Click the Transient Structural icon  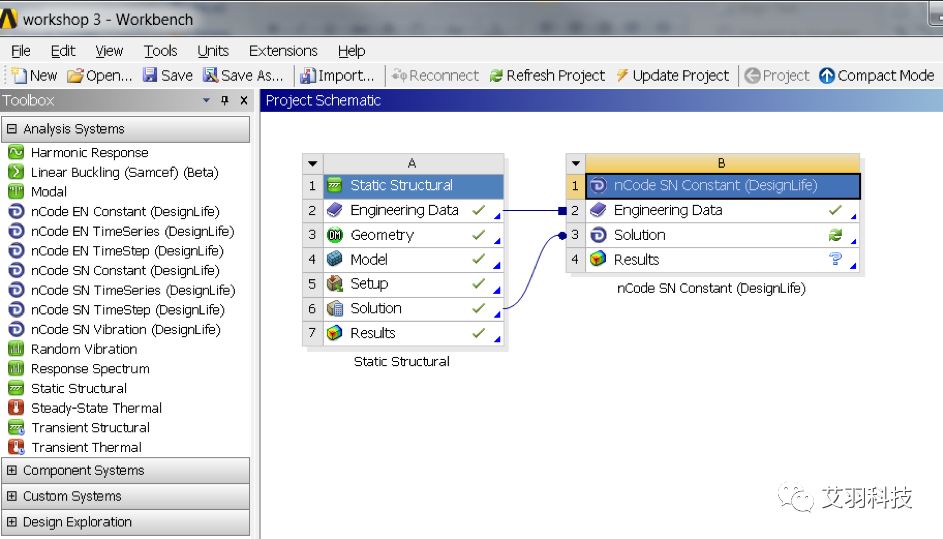[16, 428]
